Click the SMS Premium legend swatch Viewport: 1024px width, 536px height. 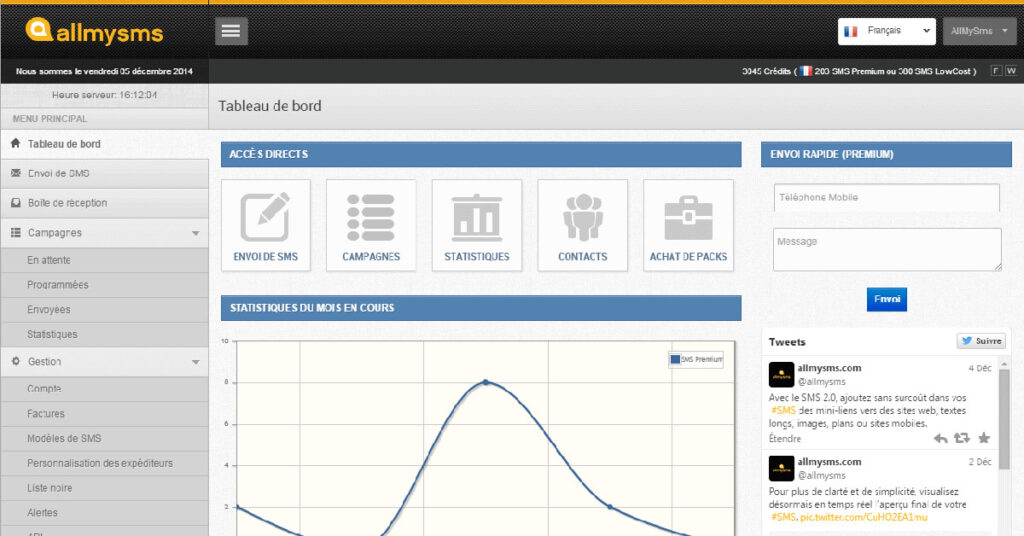point(675,359)
